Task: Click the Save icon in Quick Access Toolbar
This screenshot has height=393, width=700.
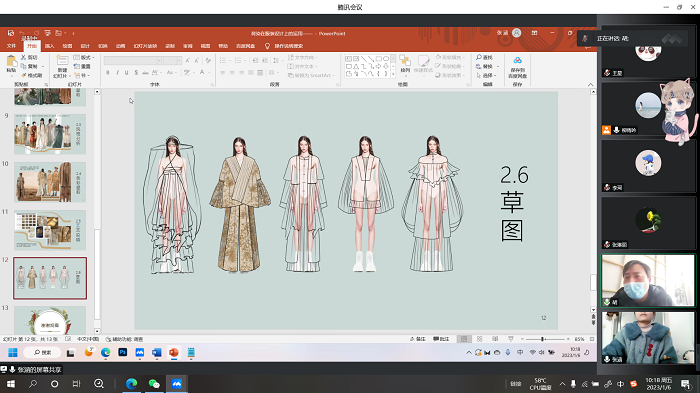Action: tap(11, 33)
